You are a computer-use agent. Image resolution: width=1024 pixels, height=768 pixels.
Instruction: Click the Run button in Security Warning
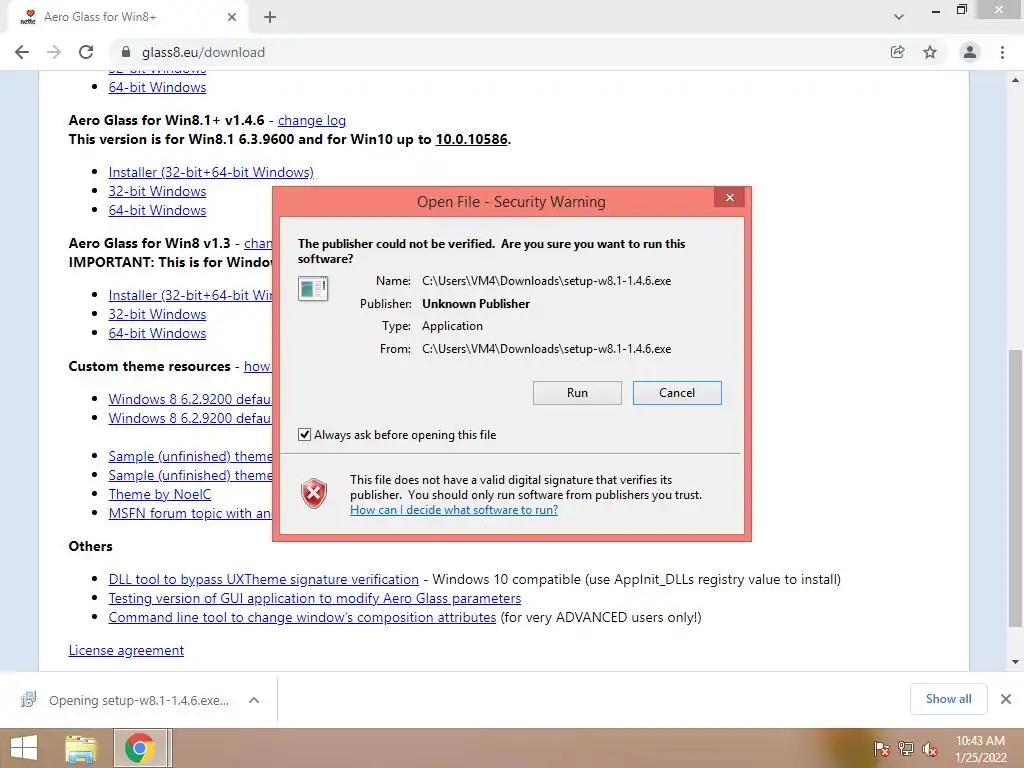coord(577,392)
